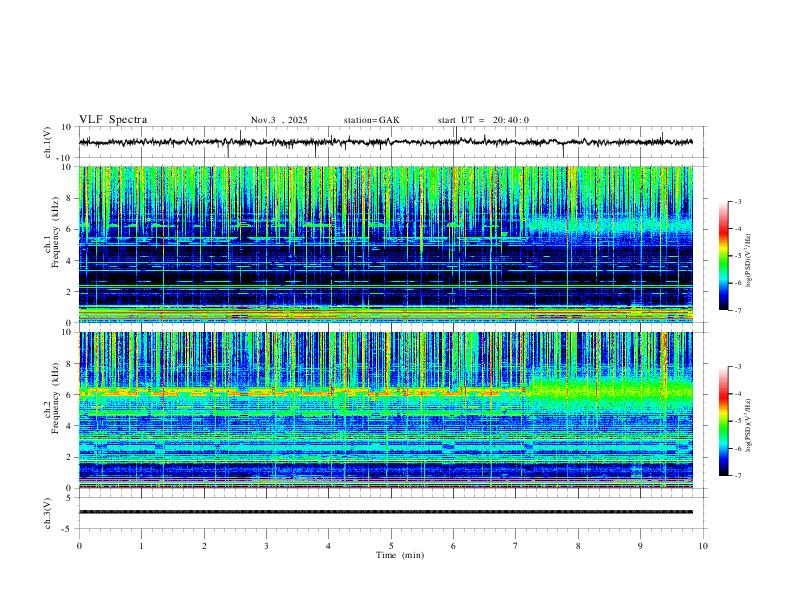The height and width of the screenshot is (612, 792).
Task: Click inside the ch.2 spectrogram panel
Action: click(386, 410)
